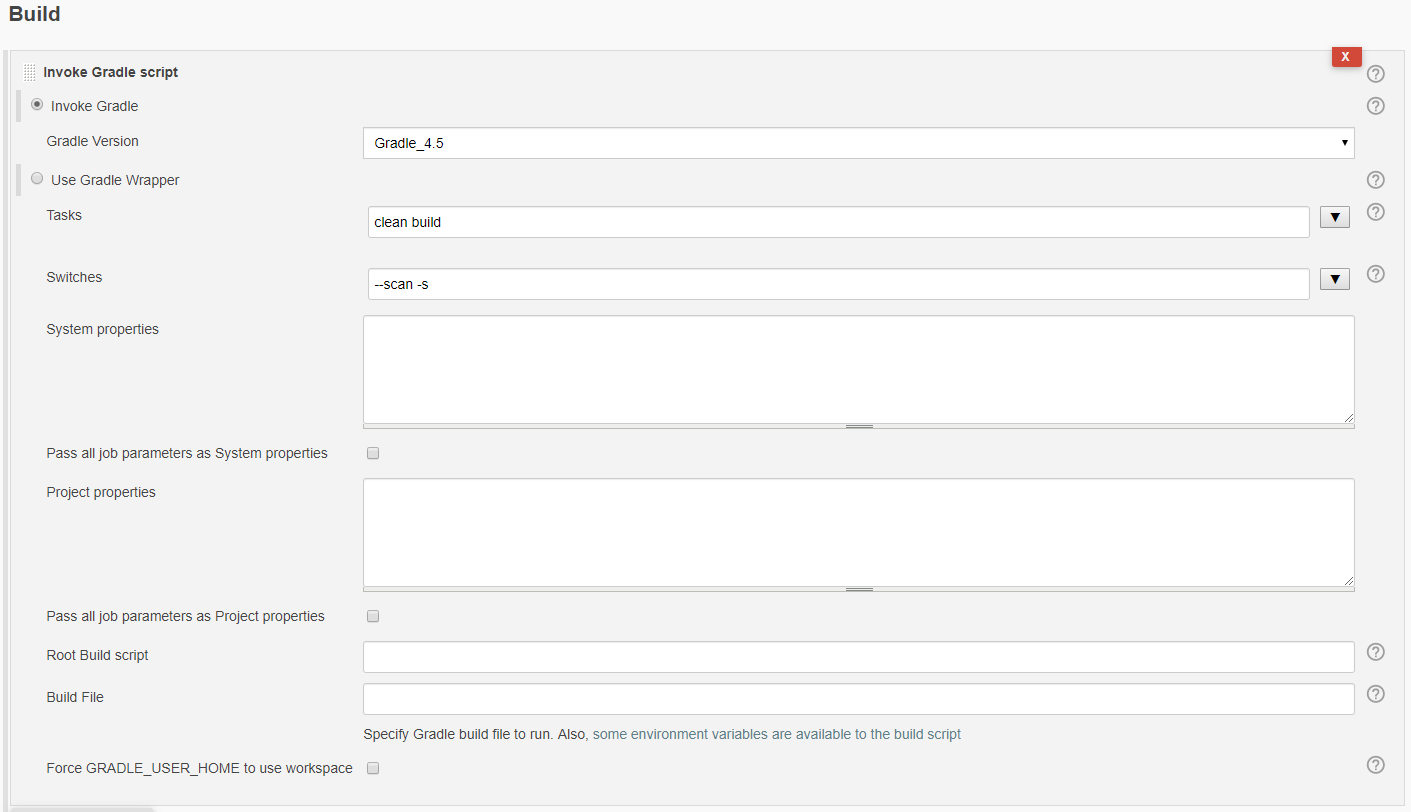The image size is (1411, 812).
Task: Open environment variables available to build script link
Action: pyautogui.click(x=777, y=734)
